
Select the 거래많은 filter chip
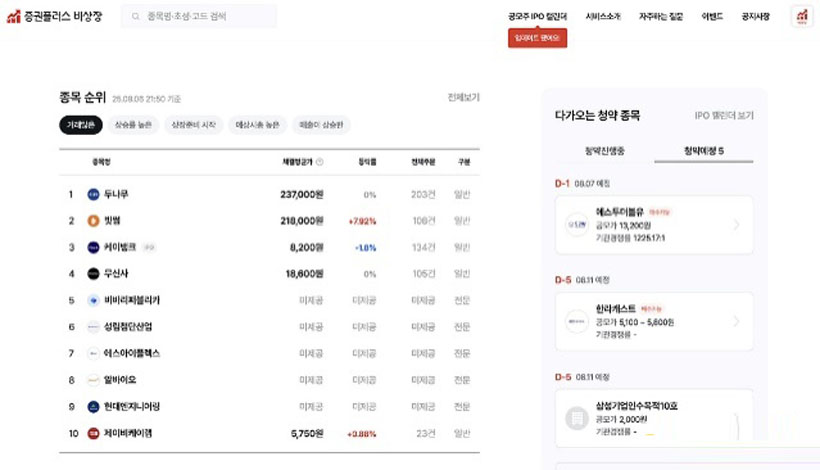point(80,125)
